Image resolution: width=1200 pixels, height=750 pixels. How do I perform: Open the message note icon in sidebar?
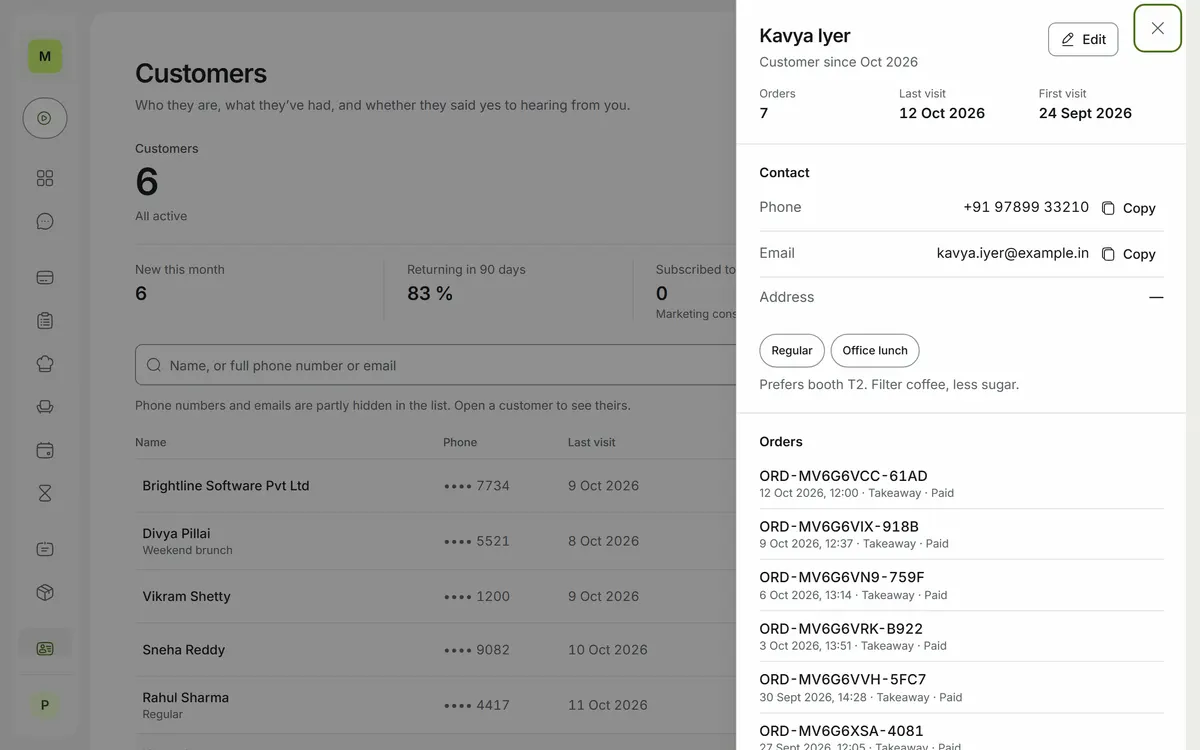click(x=45, y=549)
